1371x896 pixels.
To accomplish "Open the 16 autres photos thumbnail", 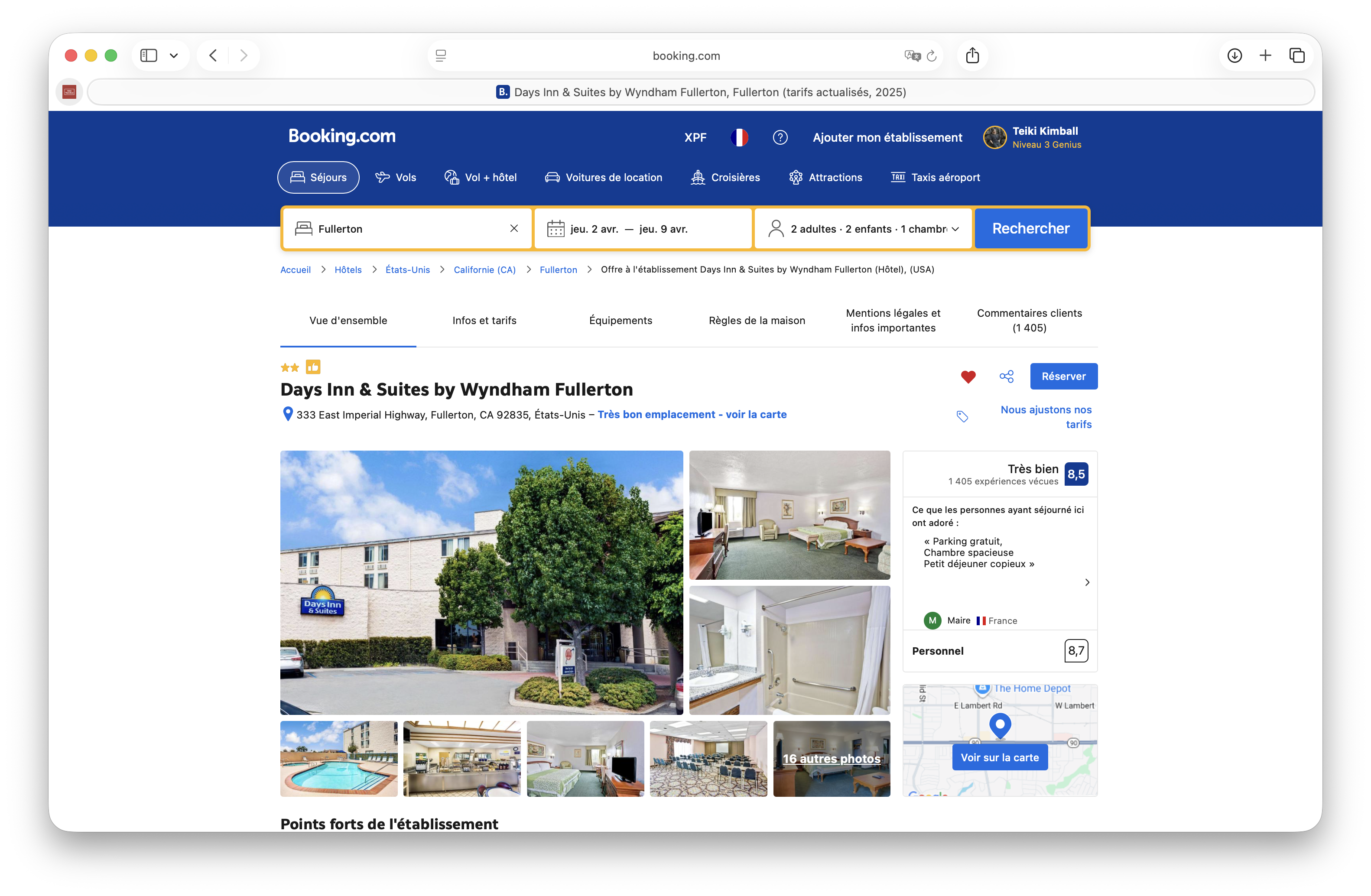I will [831, 758].
